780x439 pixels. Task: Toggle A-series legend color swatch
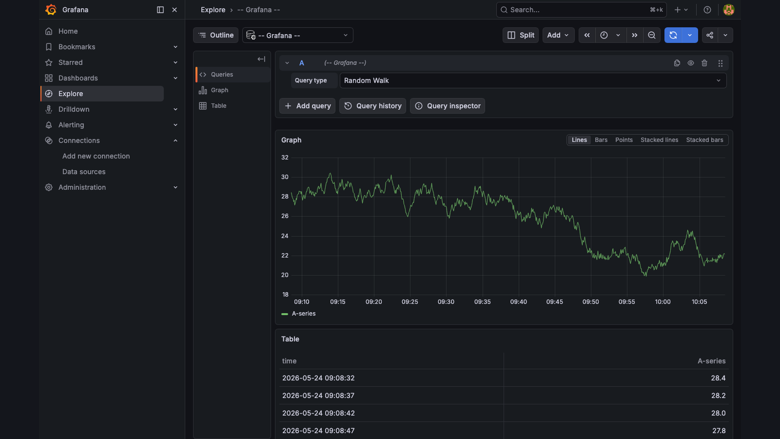click(285, 314)
